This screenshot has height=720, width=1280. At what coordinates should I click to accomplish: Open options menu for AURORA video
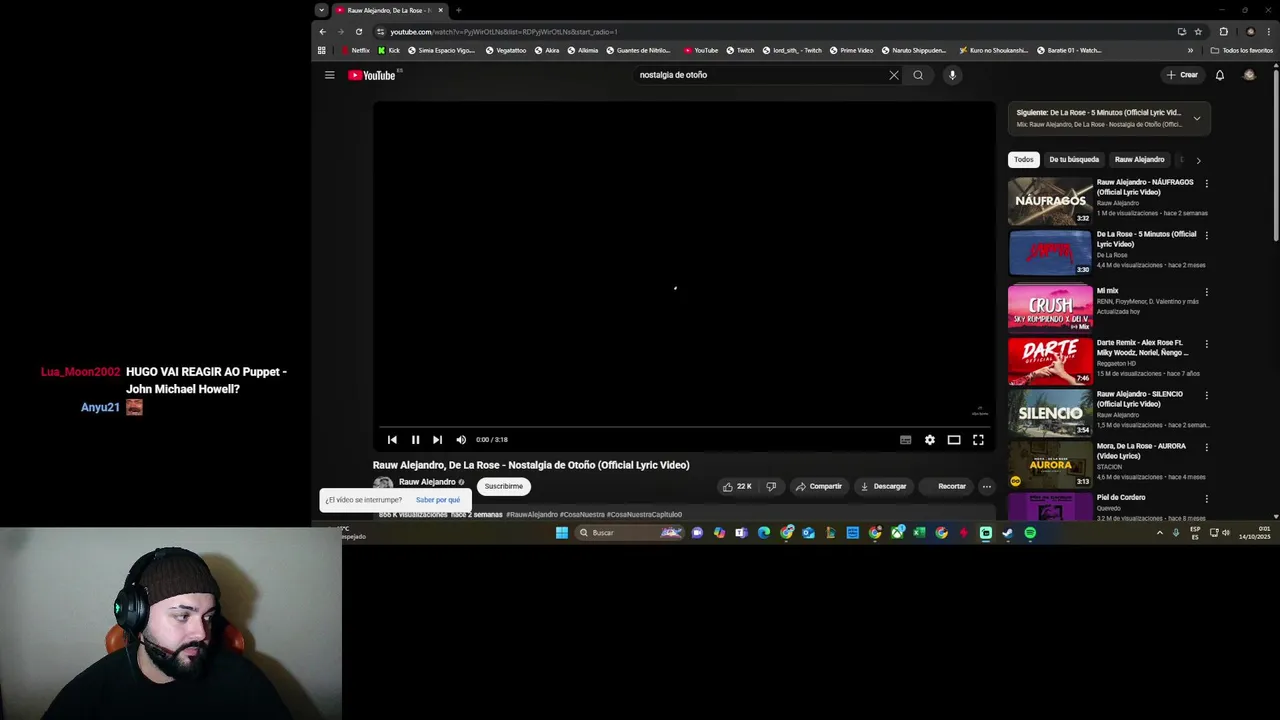(x=1206, y=448)
